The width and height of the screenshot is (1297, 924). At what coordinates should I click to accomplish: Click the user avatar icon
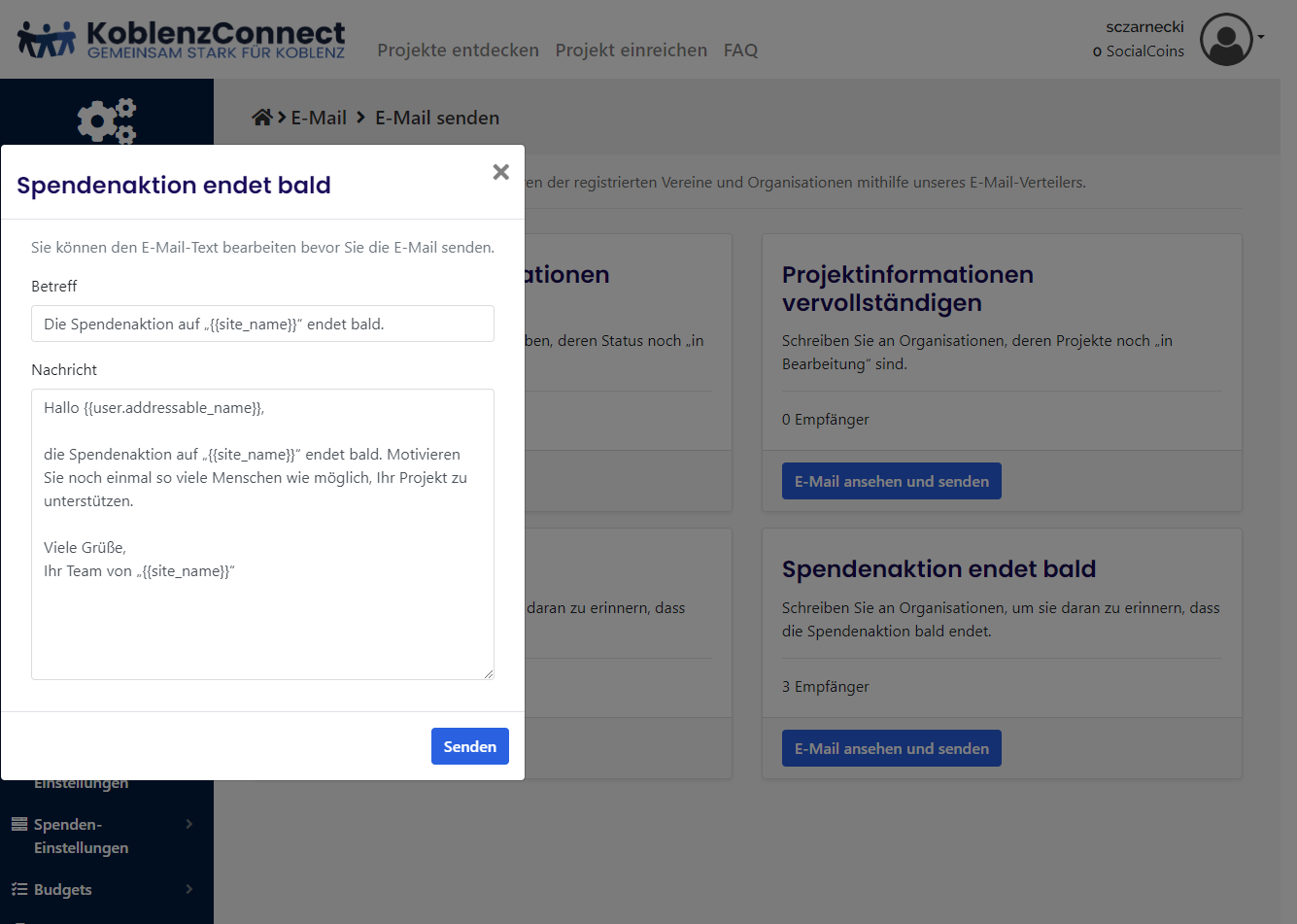tap(1226, 40)
